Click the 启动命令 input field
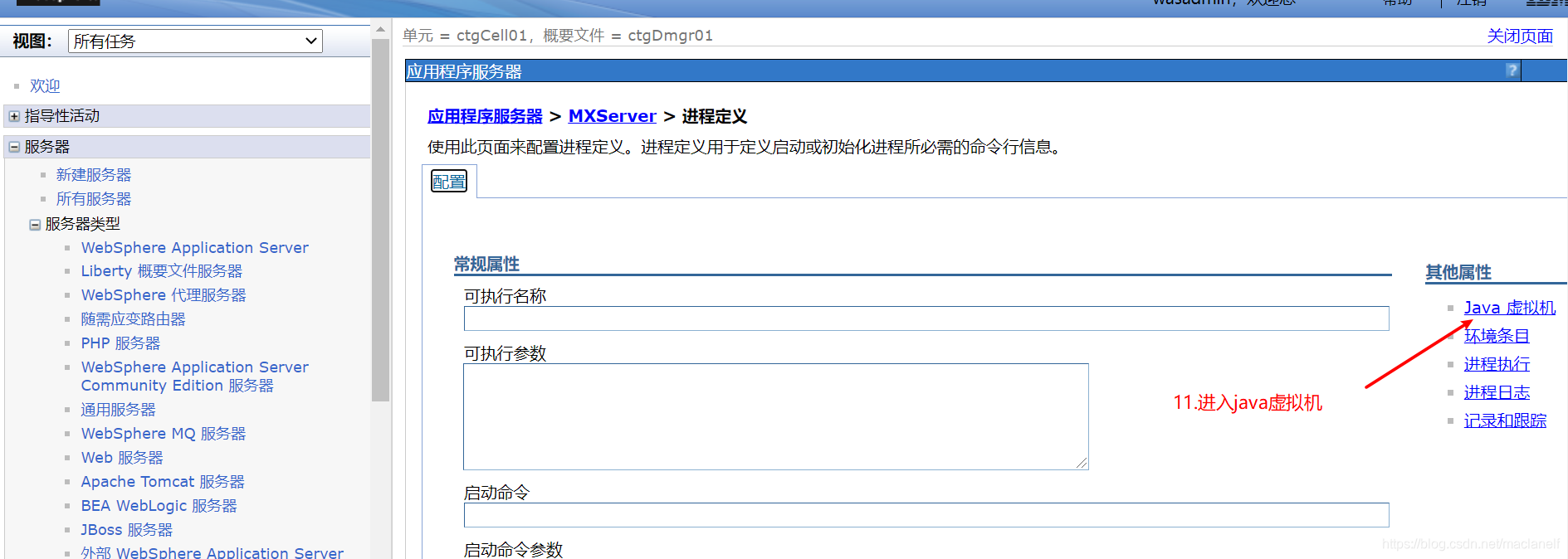The width and height of the screenshot is (1568, 559). click(926, 515)
